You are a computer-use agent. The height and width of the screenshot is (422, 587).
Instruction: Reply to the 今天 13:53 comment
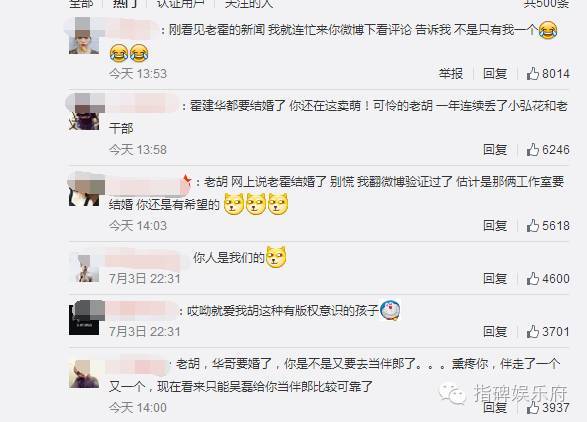pos(495,73)
